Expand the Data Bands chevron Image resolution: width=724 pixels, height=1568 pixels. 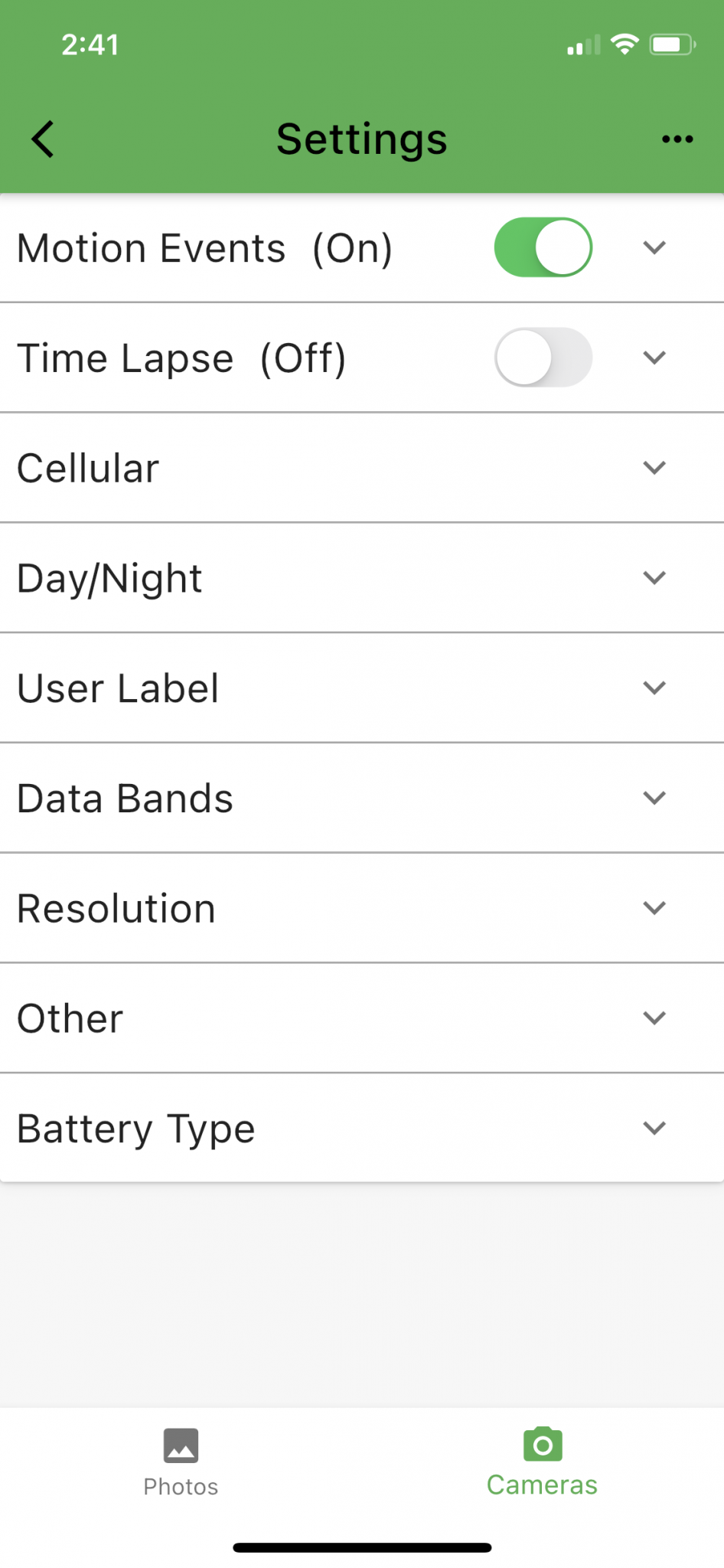(x=654, y=798)
